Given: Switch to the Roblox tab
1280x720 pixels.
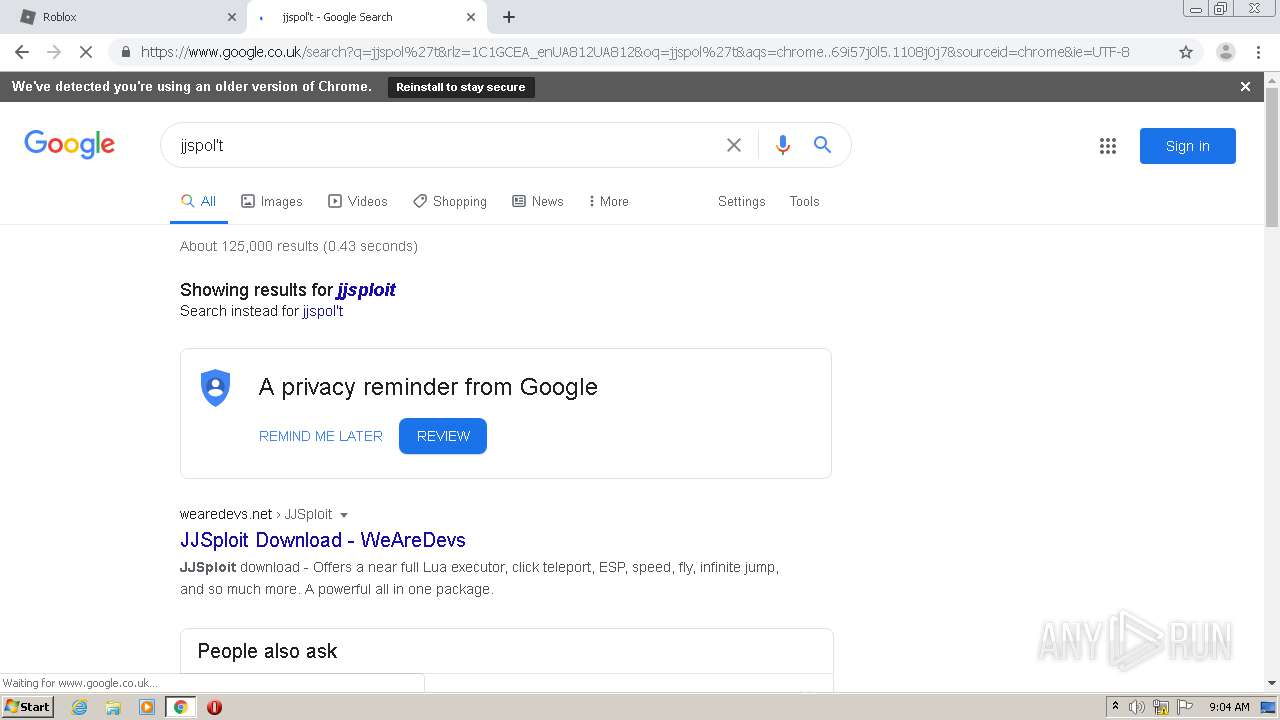Looking at the screenshot, I should [x=123, y=17].
